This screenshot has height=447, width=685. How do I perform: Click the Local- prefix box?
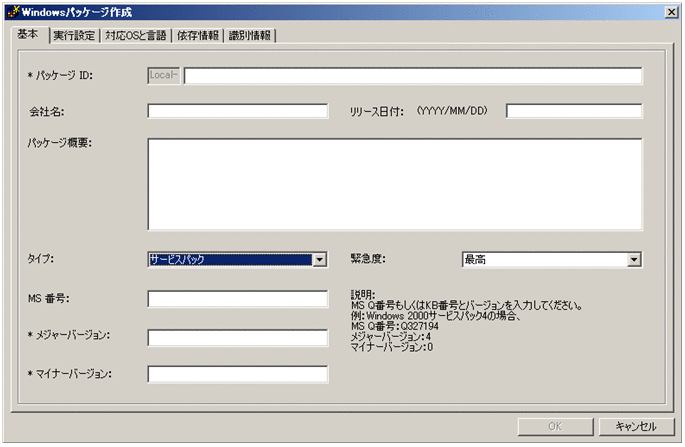(x=164, y=76)
